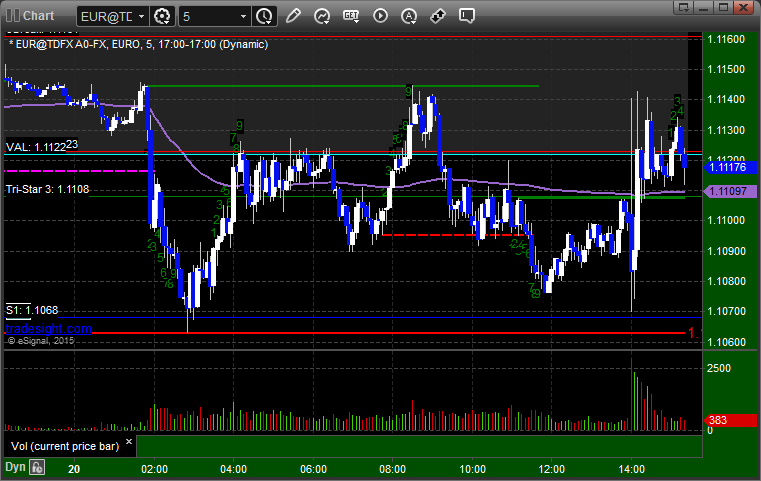Click the chart window grip icon
Viewport: 761px width, 481px height.
point(13,16)
